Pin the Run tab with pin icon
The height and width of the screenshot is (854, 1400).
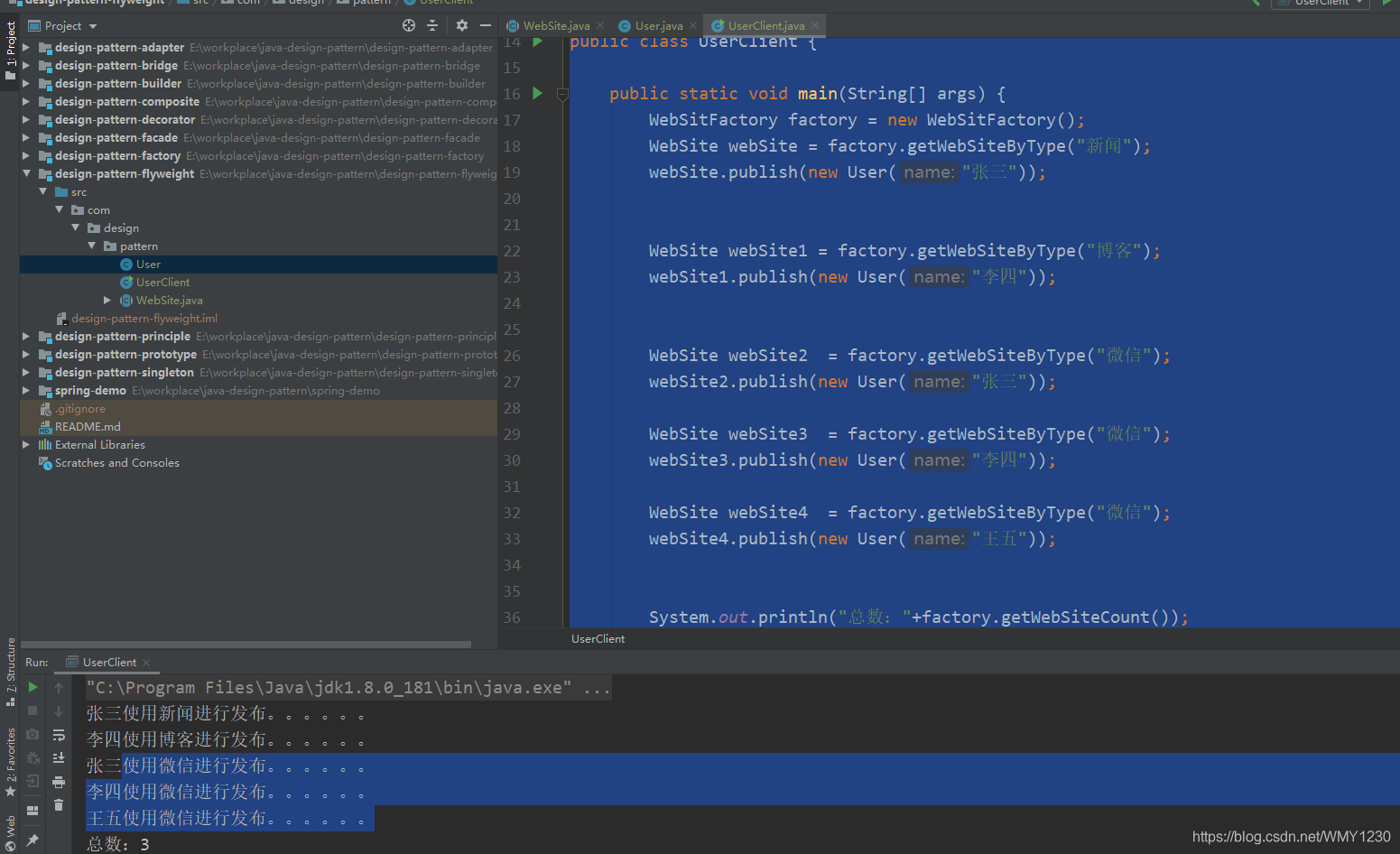(x=33, y=840)
